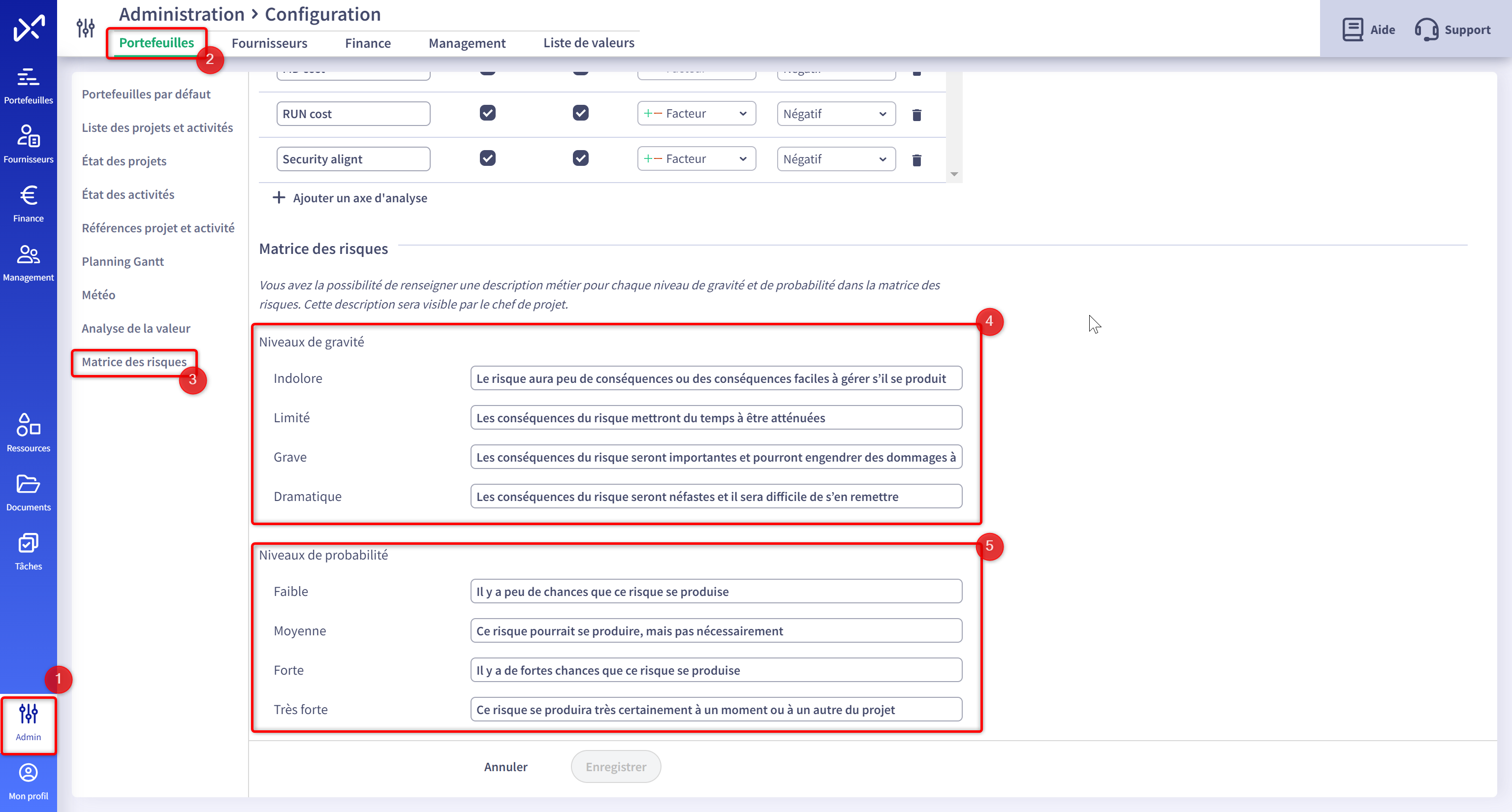Click the configuration sliders icon beside Administration title
The width and height of the screenshot is (1512, 812).
tap(86, 28)
